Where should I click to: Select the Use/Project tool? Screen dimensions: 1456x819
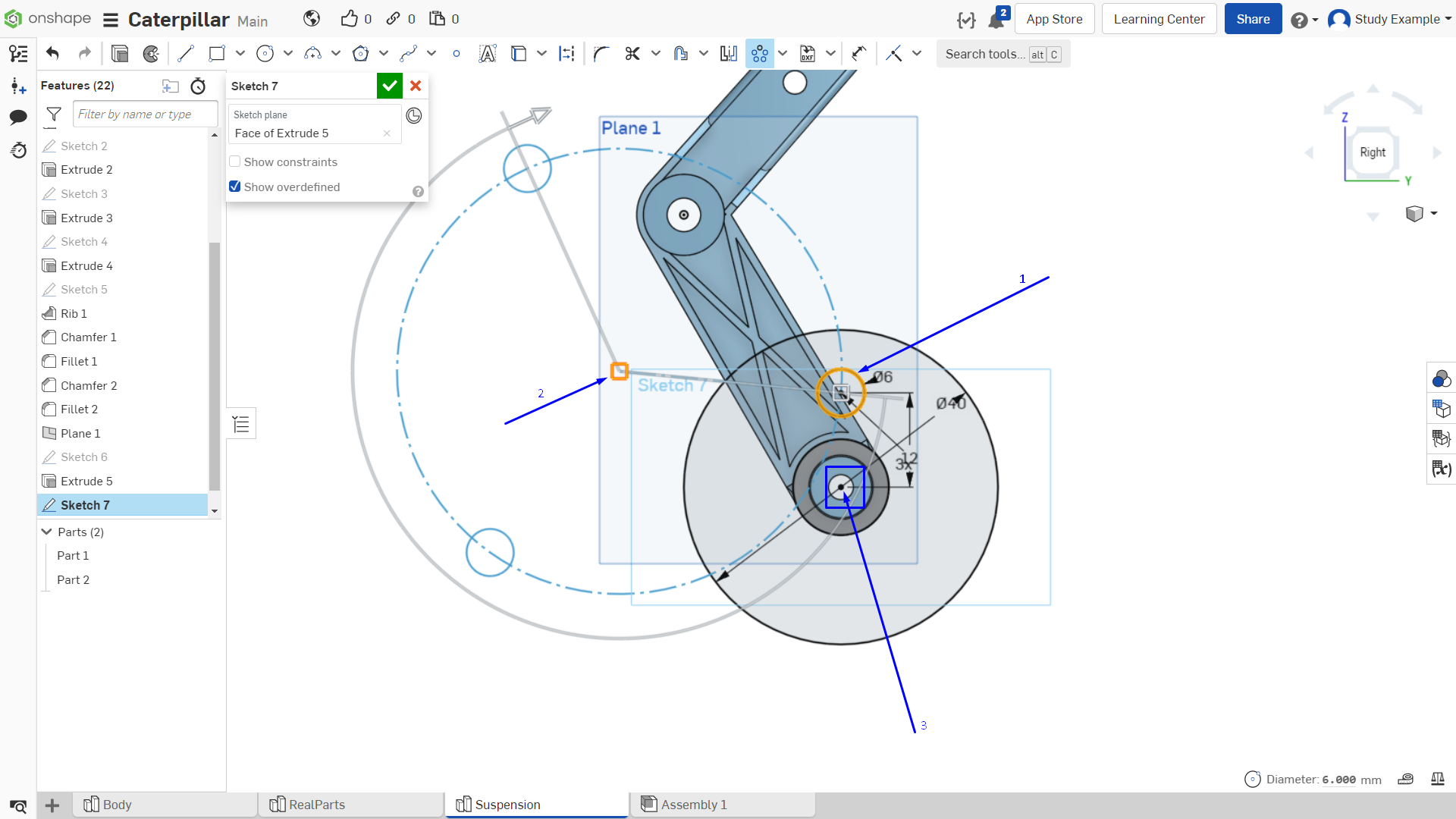pos(519,54)
